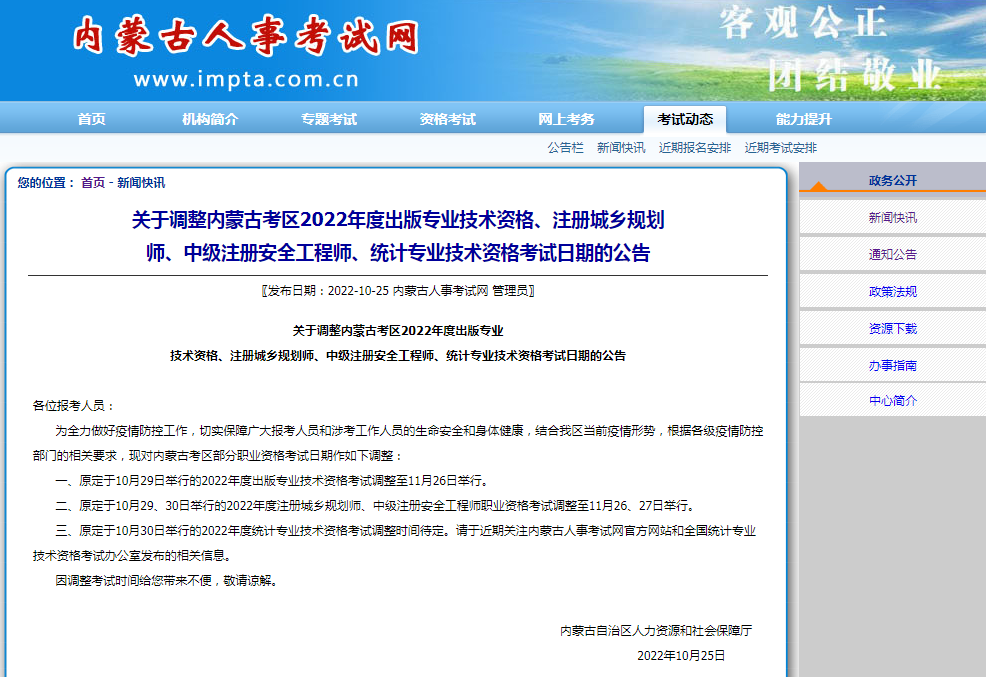Click 公告栏 in the sub-navigation bar
The image size is (986, 677).
[x=565, y=148]
